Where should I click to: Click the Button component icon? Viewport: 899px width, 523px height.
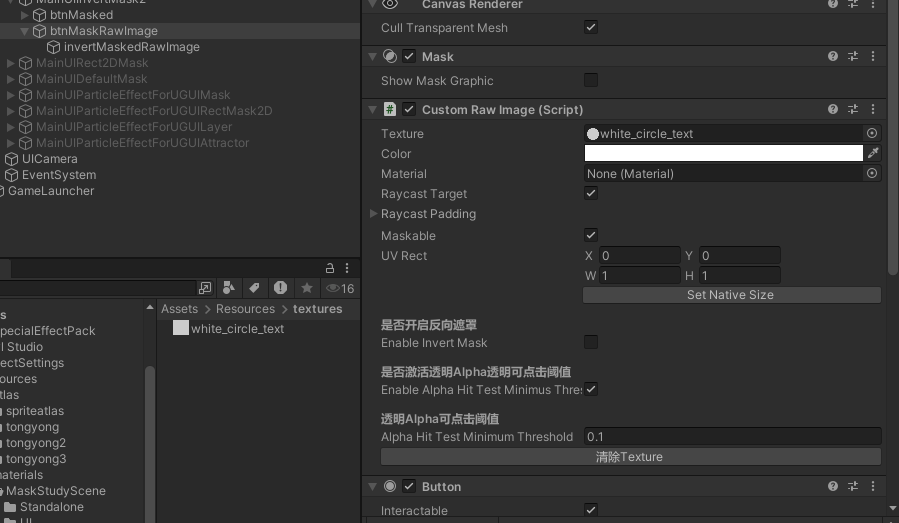390,486
